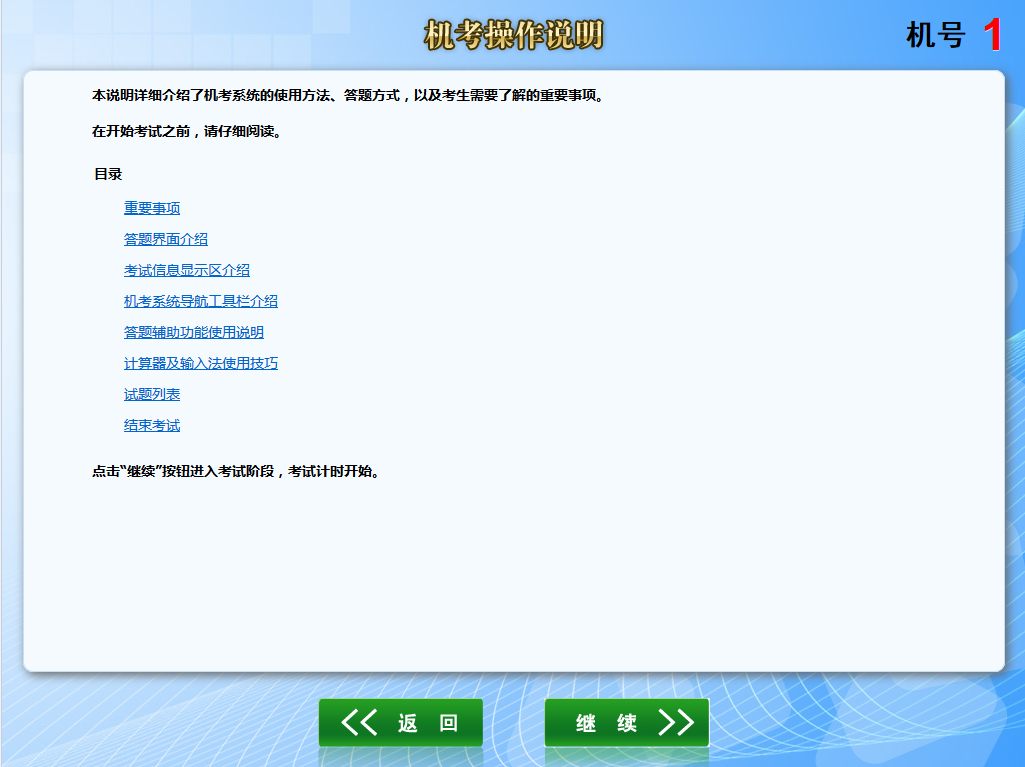Jump to the 试题列表 section
This screenshot has height=767, width=1025.
click(152, 394)
